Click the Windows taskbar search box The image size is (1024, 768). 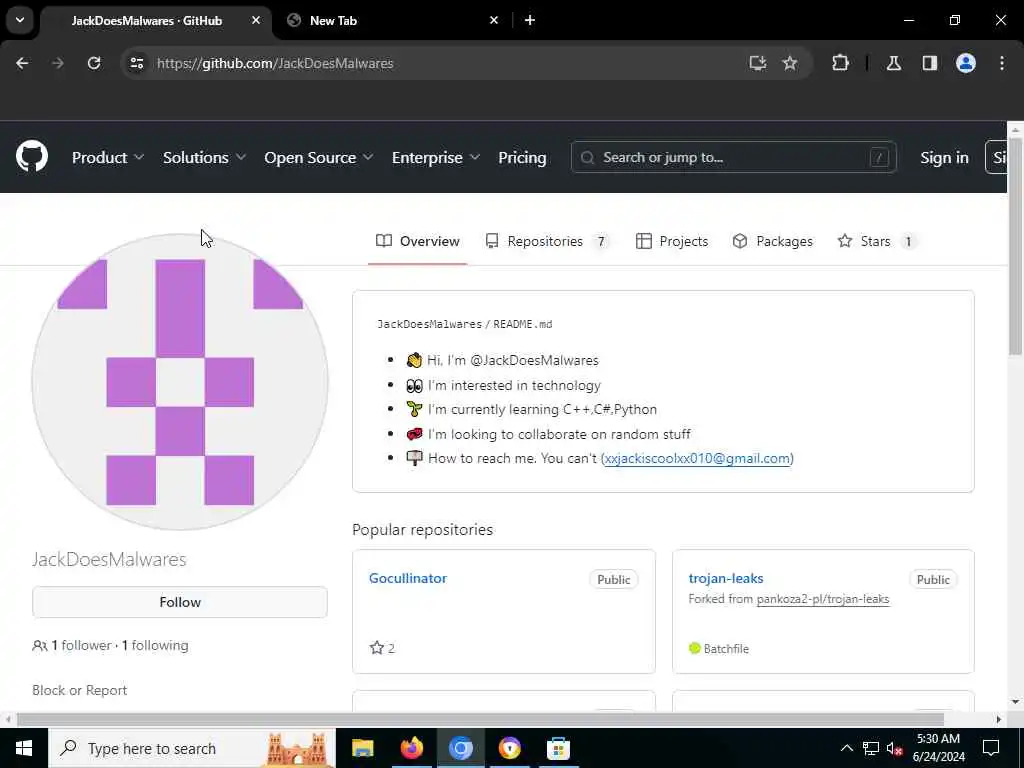click(192, 748)
